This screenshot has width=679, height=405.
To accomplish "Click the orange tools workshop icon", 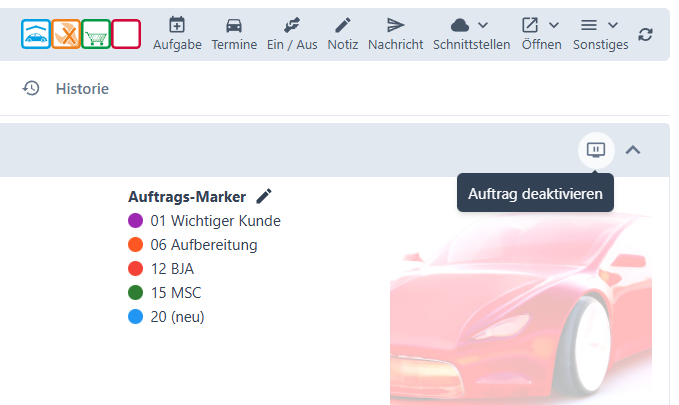I will pos(65,34).
